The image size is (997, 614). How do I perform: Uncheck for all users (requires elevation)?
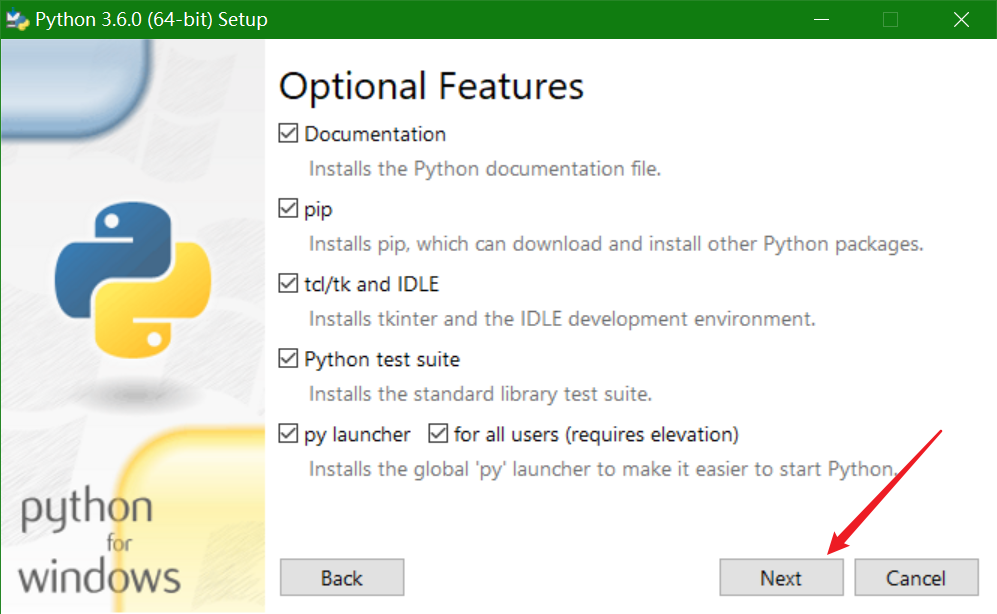point(438,434)
